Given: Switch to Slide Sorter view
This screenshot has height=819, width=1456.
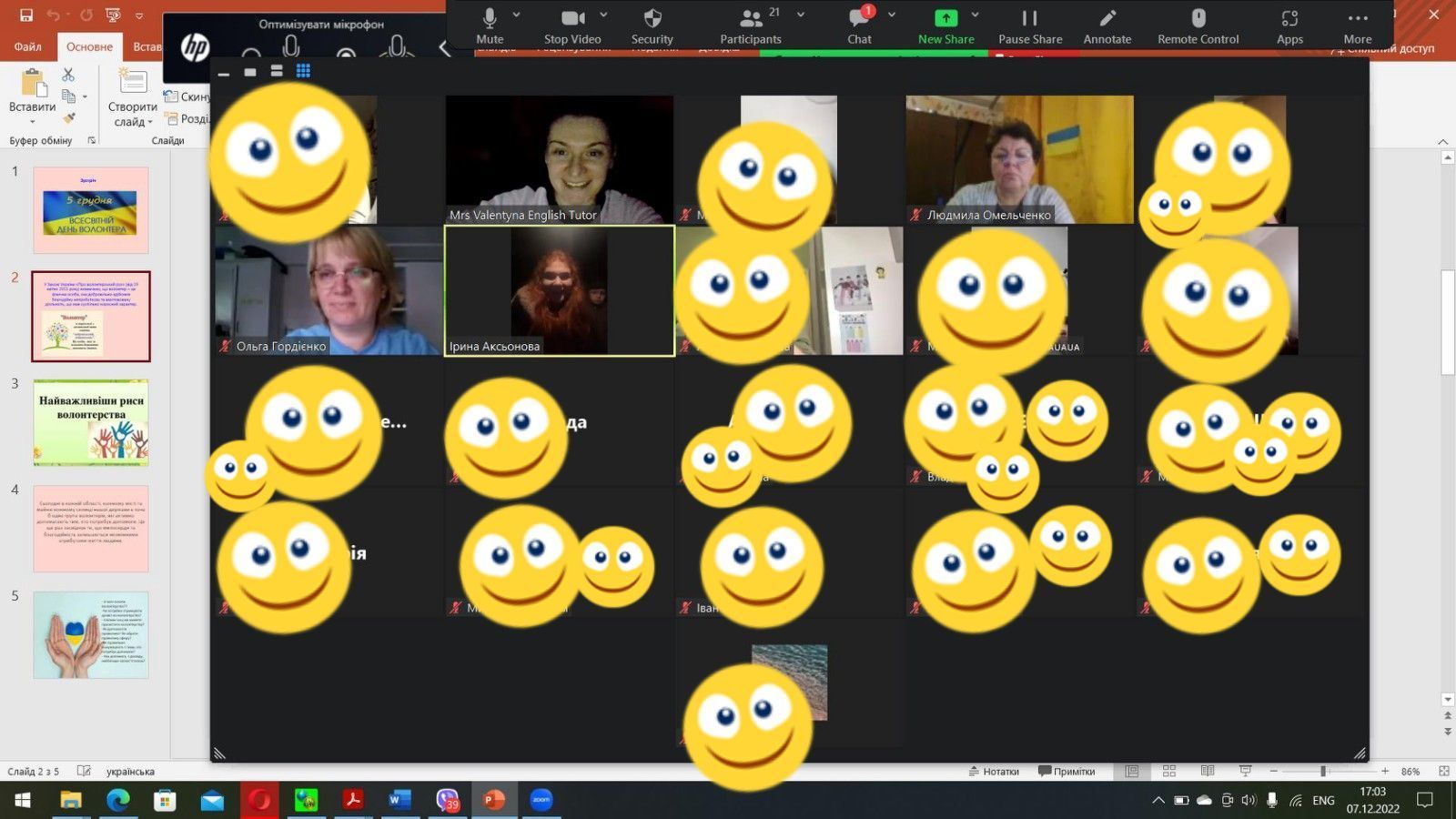Looking at the screenshot, I should (1169, 772).
